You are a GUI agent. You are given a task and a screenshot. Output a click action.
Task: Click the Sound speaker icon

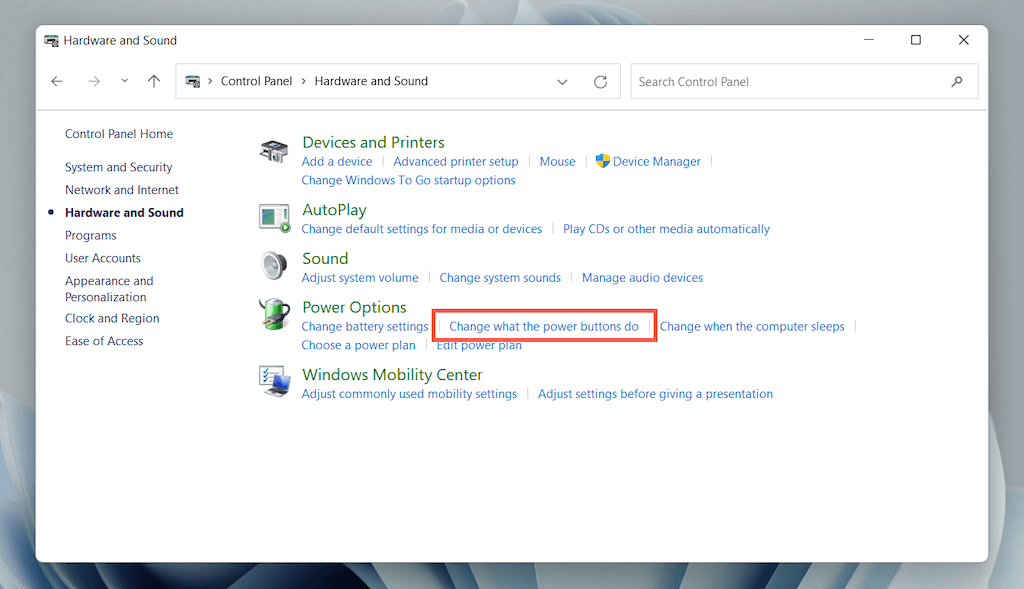coord(274,266)
